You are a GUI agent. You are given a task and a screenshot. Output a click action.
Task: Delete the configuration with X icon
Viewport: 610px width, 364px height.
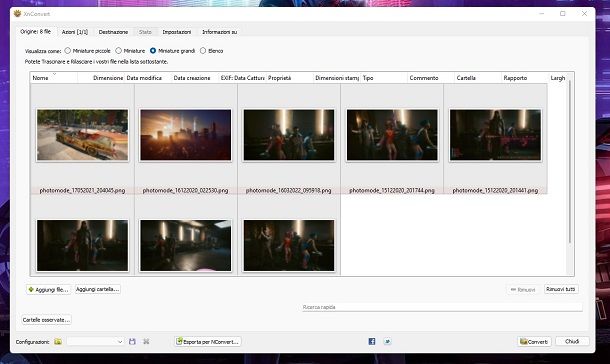click(x=146, y=341)
